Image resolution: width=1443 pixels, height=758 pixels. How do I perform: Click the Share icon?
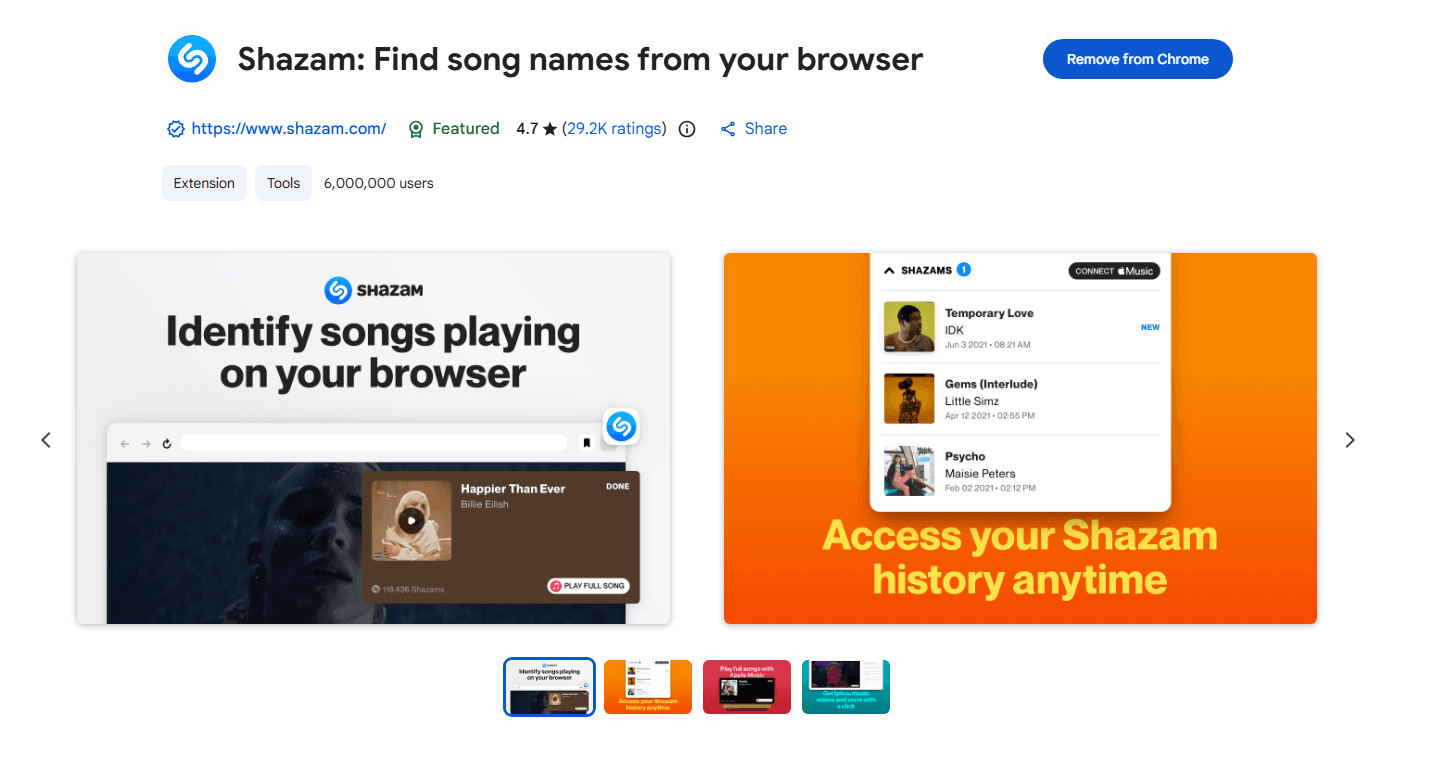[x=728, y=129]
